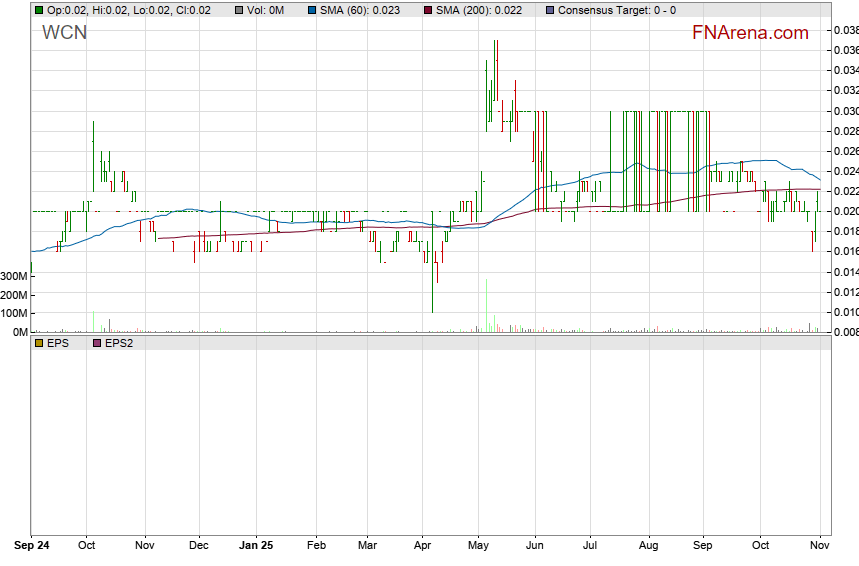Select the Jan 25 date axis label
The height and width of the screenshot is (566, 859).
pos(256,546)
